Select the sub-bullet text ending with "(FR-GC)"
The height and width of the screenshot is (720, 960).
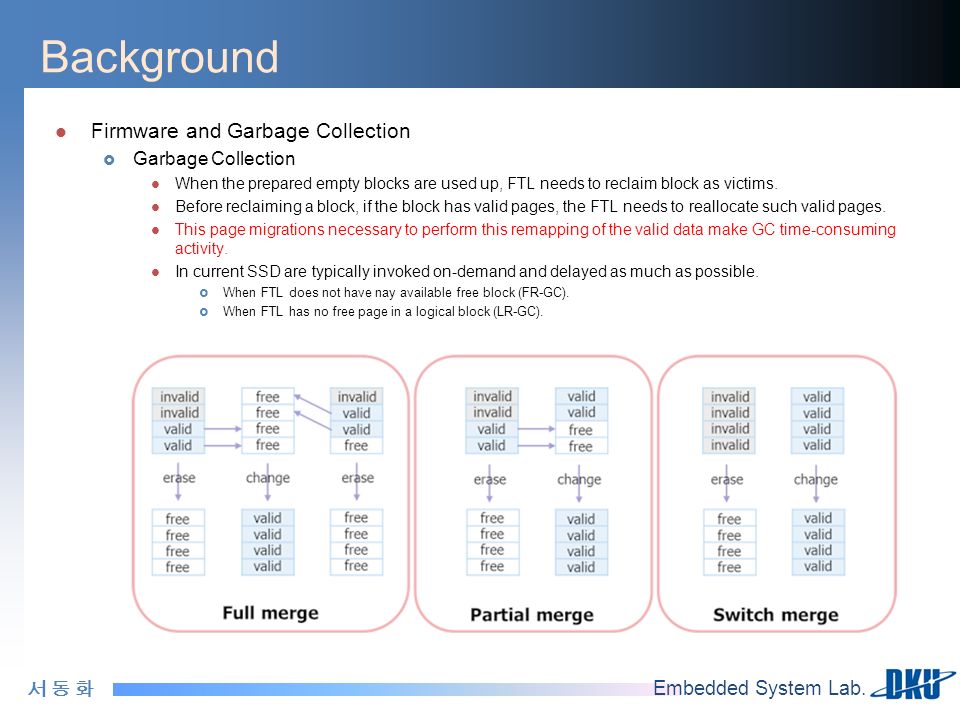[x=396, y=293]
